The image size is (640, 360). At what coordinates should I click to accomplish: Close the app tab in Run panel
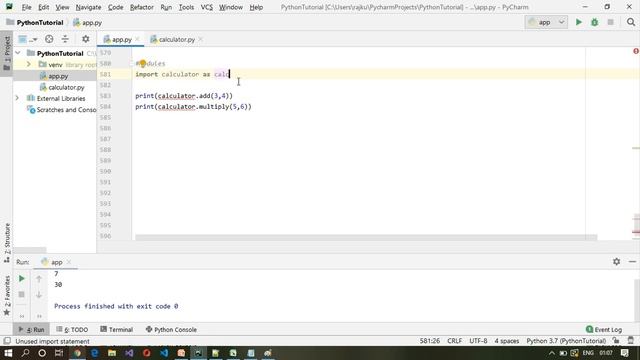point(69,262)
